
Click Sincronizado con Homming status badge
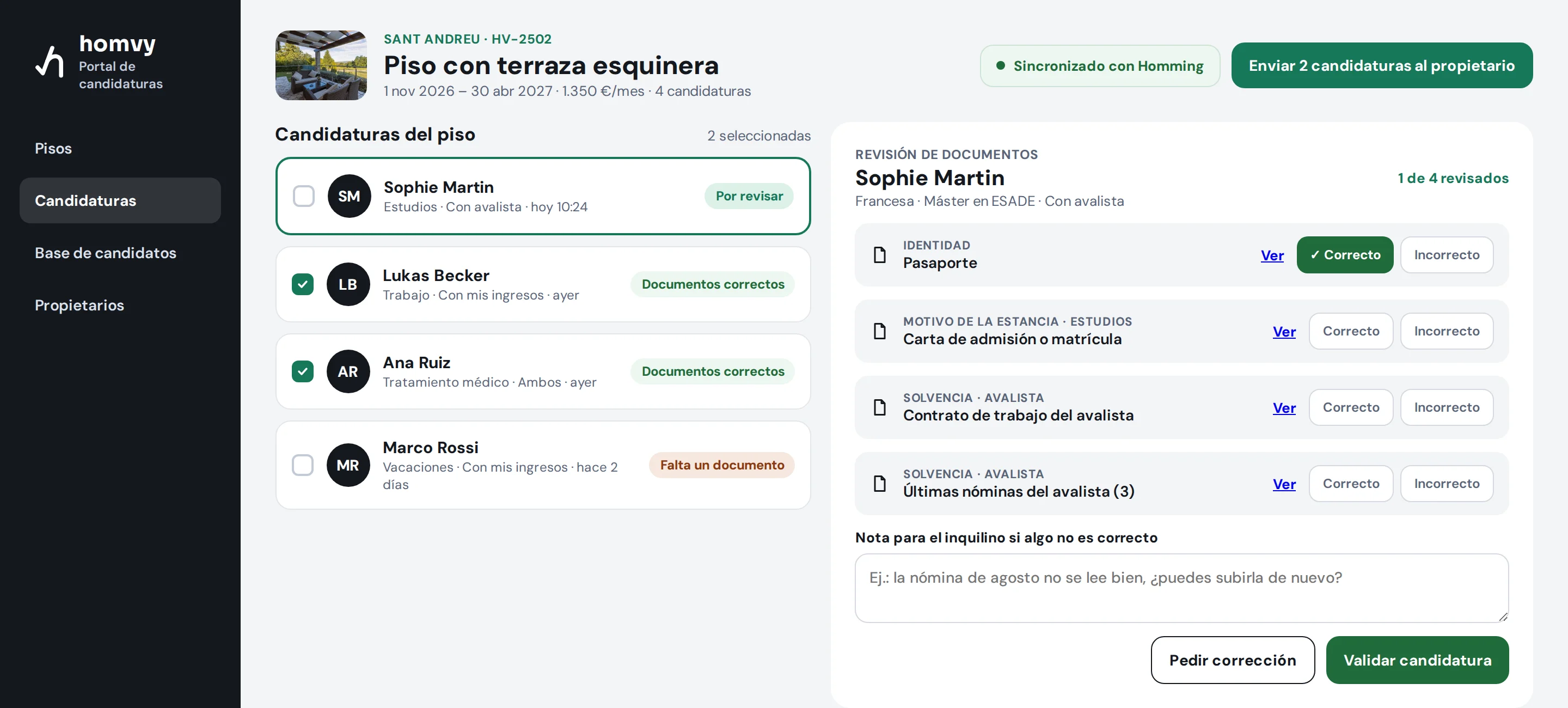[x=1100, y=66]
